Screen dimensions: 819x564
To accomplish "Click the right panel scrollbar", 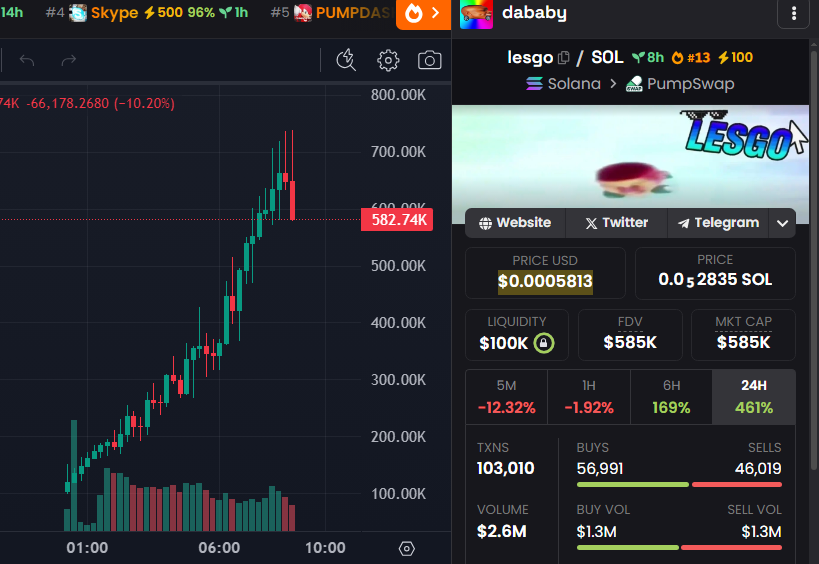I will [814, 260].
